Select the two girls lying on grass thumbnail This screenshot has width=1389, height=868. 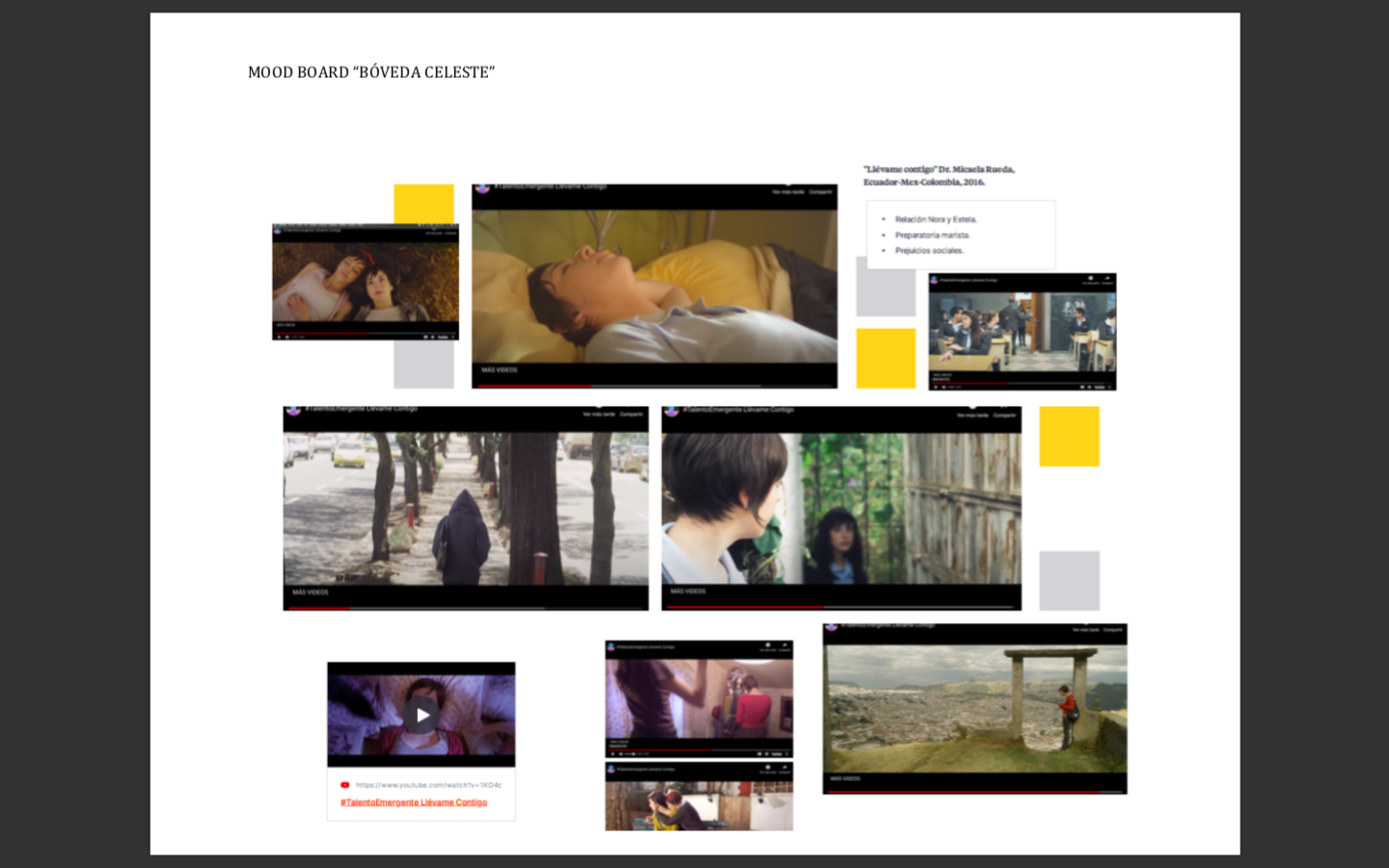point(366,281)
